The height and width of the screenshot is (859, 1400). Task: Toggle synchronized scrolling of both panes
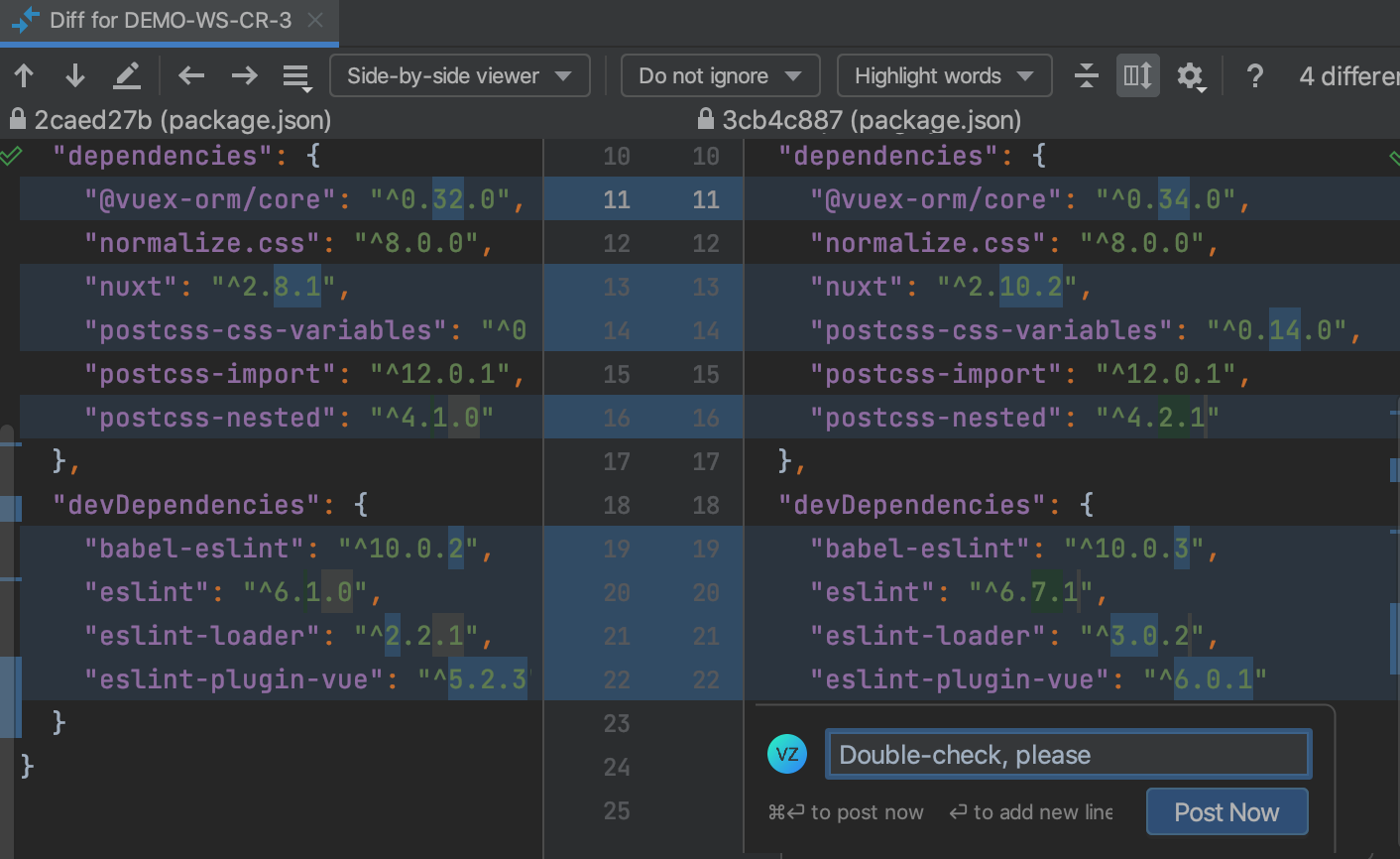pyautogui.click(x=1137, y=74)
